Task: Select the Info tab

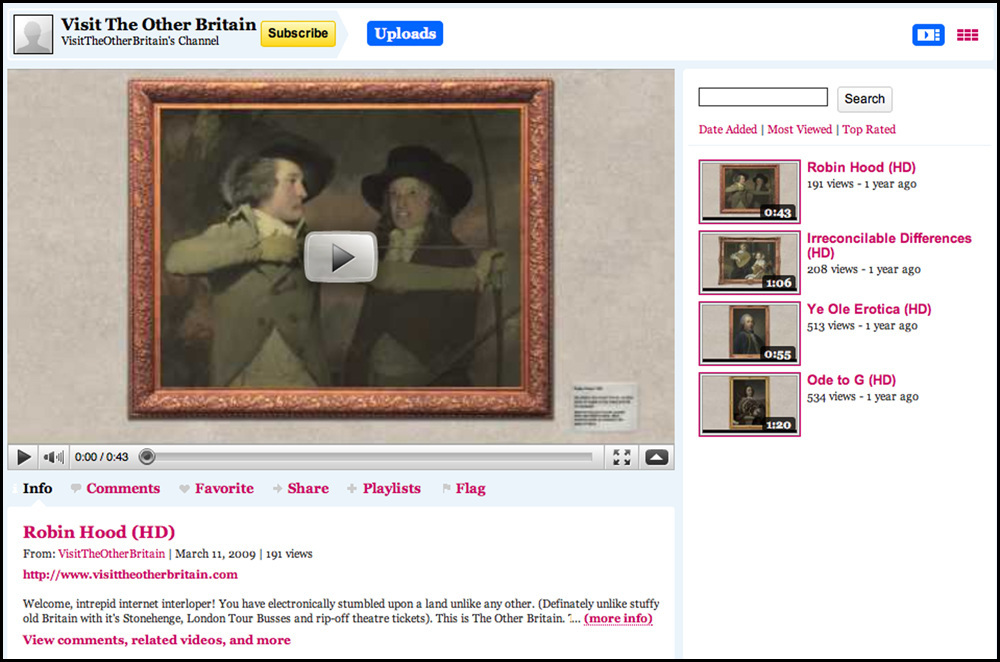Action: click(37, 489)
